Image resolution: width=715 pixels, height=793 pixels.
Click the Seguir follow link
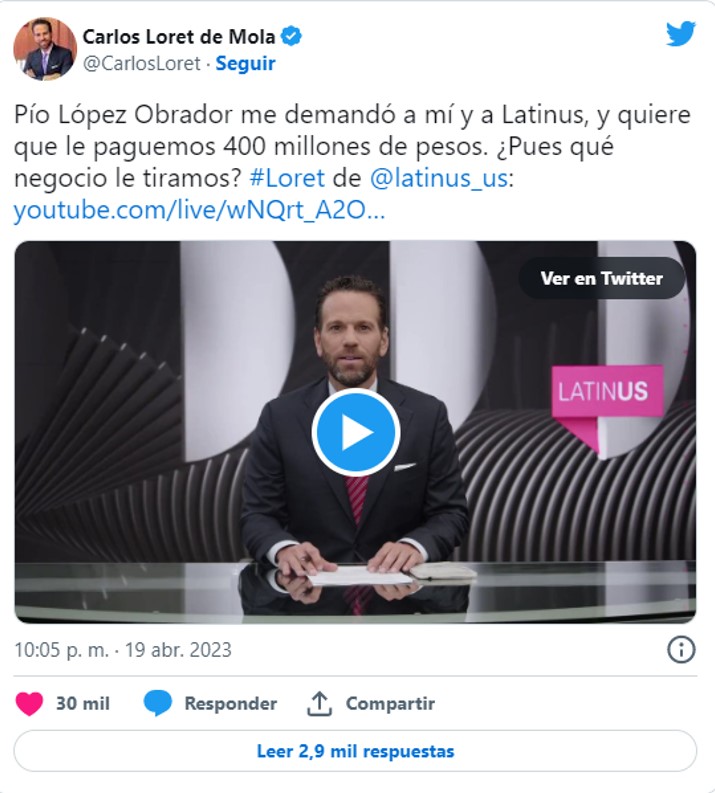click(245, 64)
